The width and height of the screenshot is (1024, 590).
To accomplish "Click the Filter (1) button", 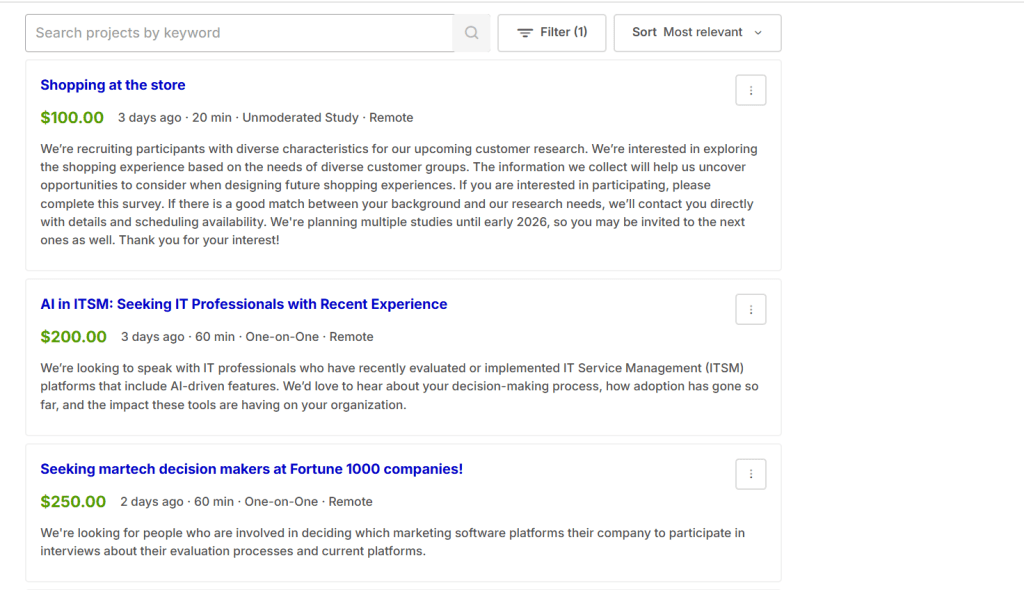I will 551,31.
